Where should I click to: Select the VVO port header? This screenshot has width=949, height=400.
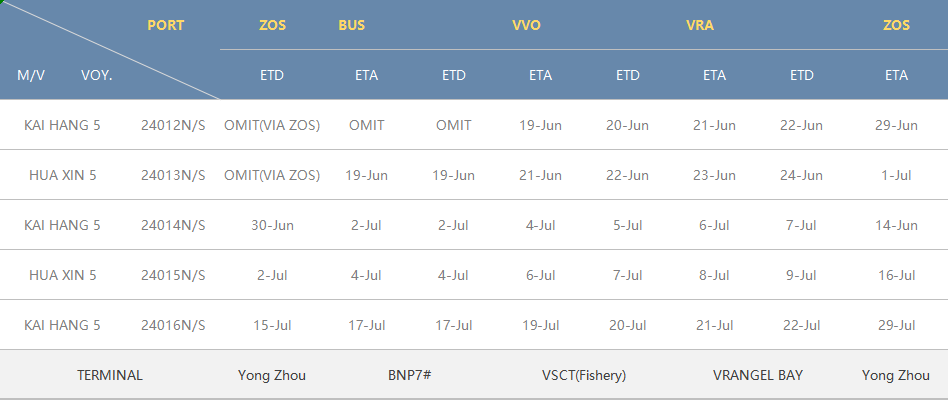[x=526, y=25]
